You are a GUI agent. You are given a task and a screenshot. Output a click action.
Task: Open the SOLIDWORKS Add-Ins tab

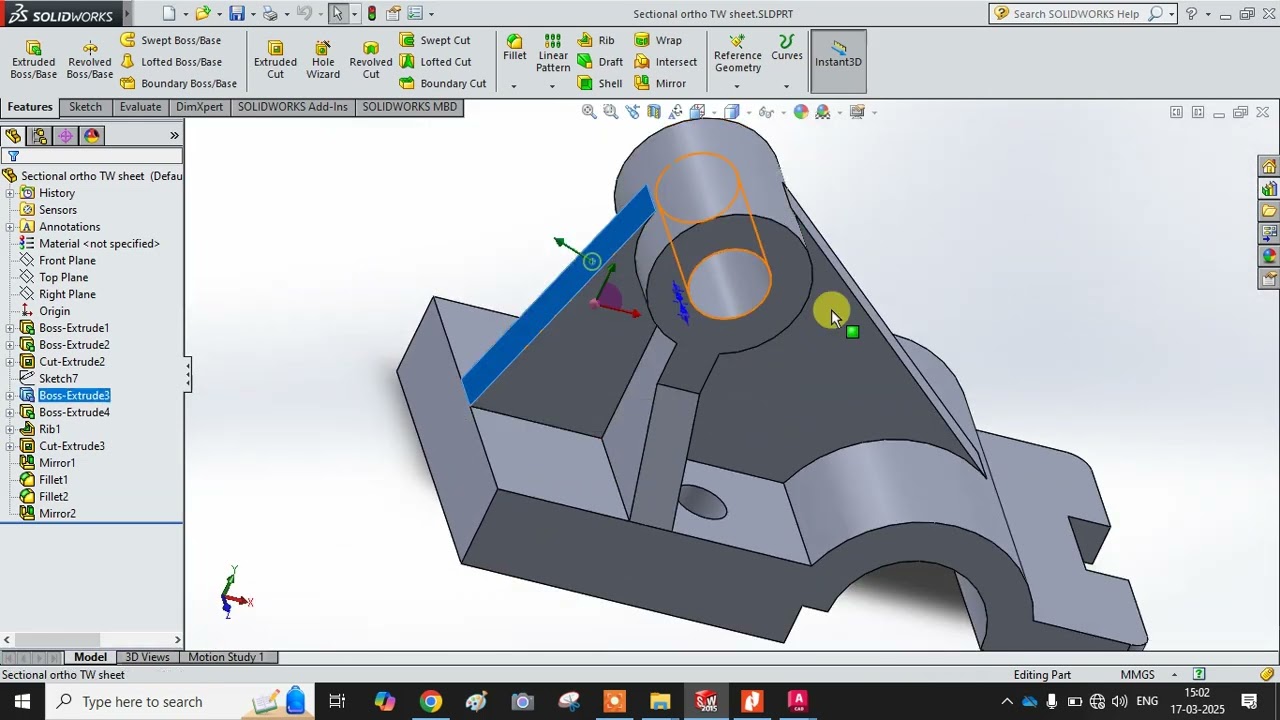(293, 107)
